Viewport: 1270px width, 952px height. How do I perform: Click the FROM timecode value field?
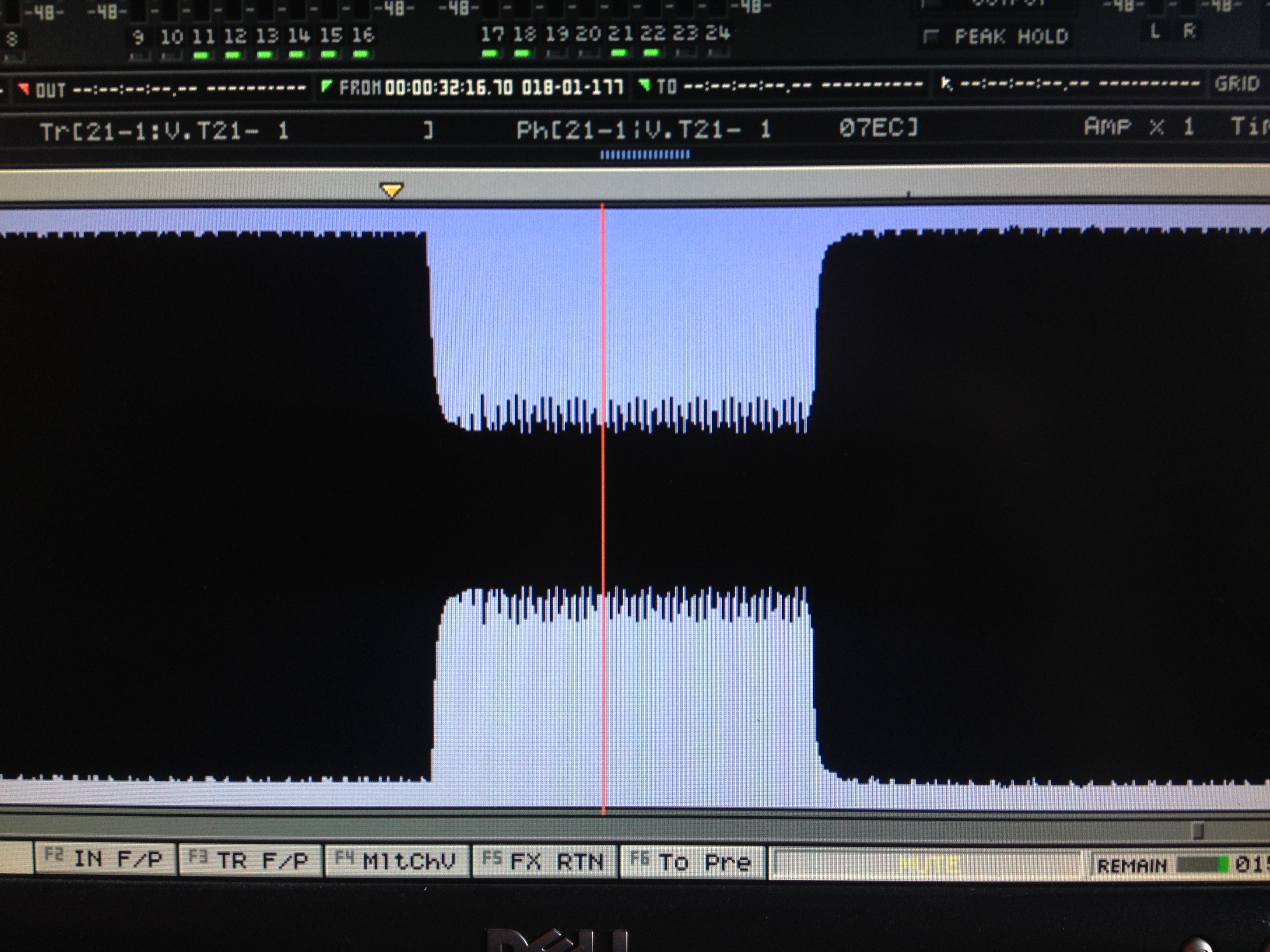[448, 87]
